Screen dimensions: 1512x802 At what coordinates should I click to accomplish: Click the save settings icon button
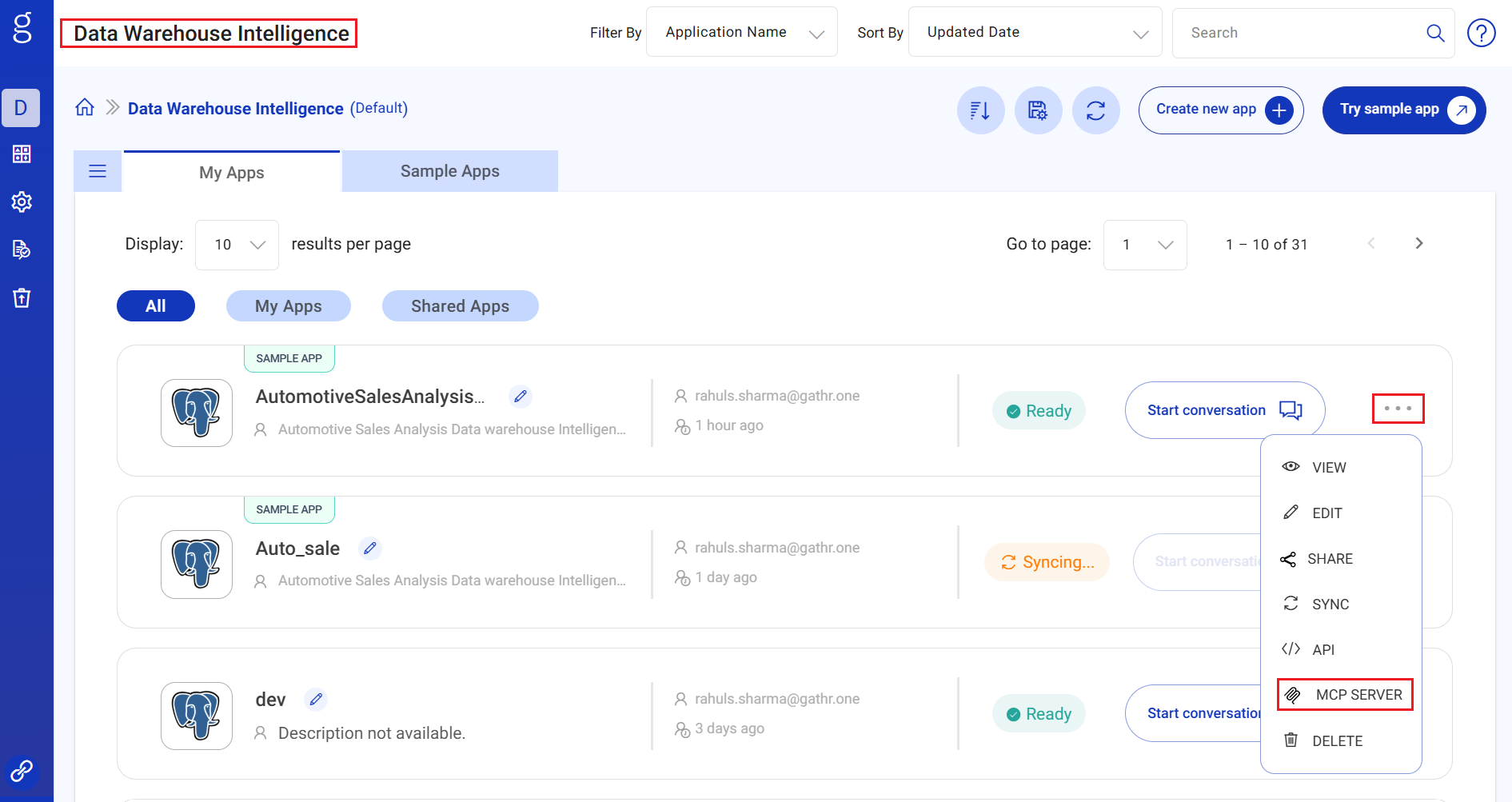1038,110
